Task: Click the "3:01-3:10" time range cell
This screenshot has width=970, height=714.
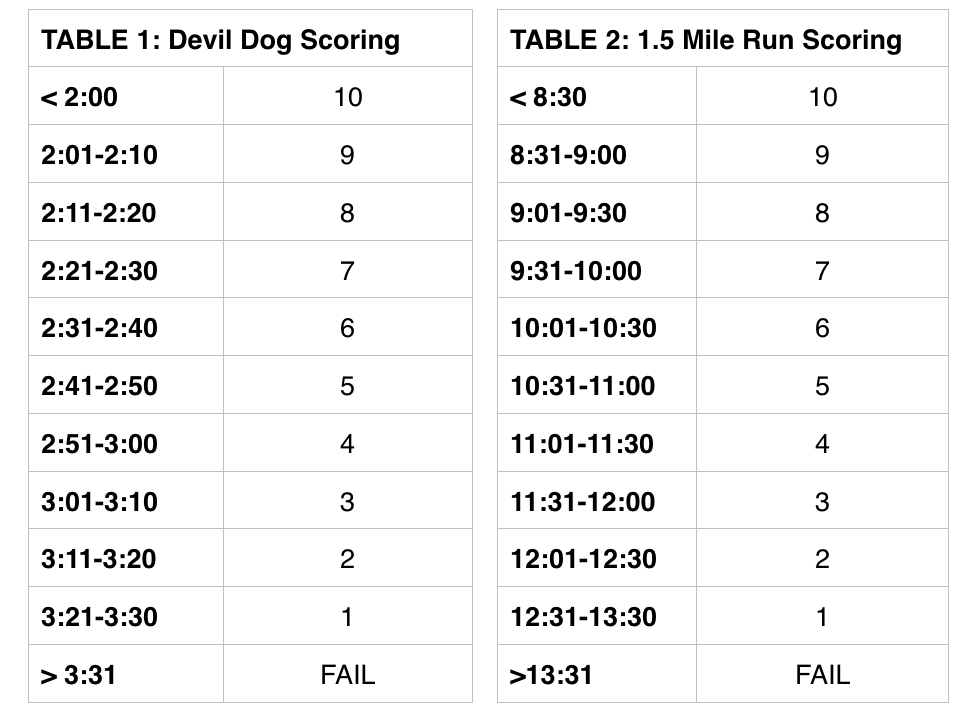Action: point(99,501)
